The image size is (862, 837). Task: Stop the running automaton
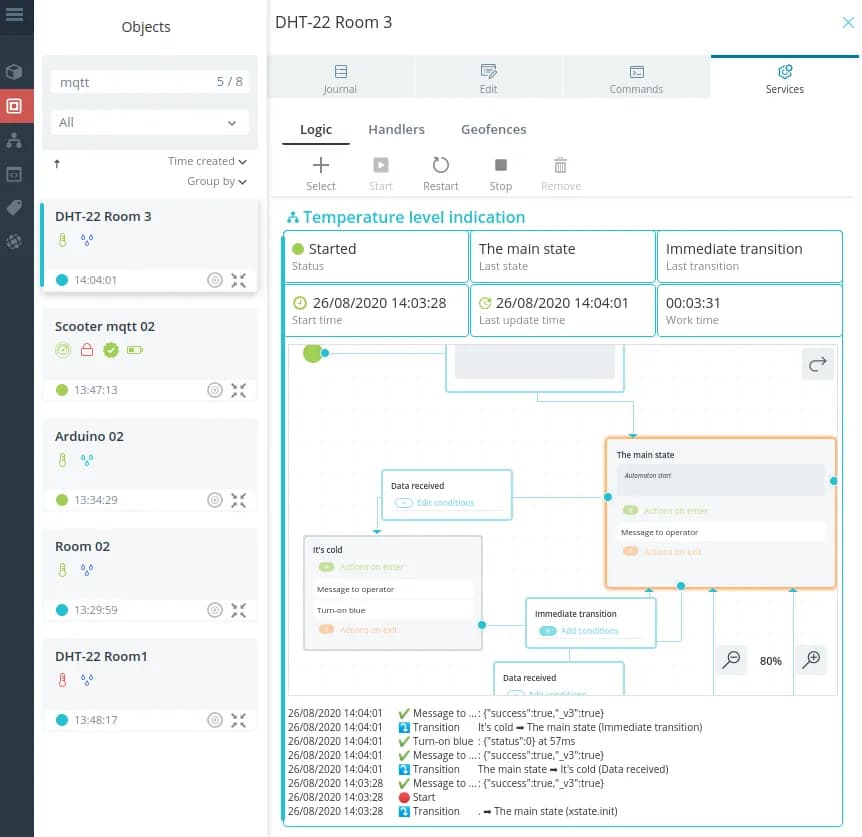(x=501, y=166)
